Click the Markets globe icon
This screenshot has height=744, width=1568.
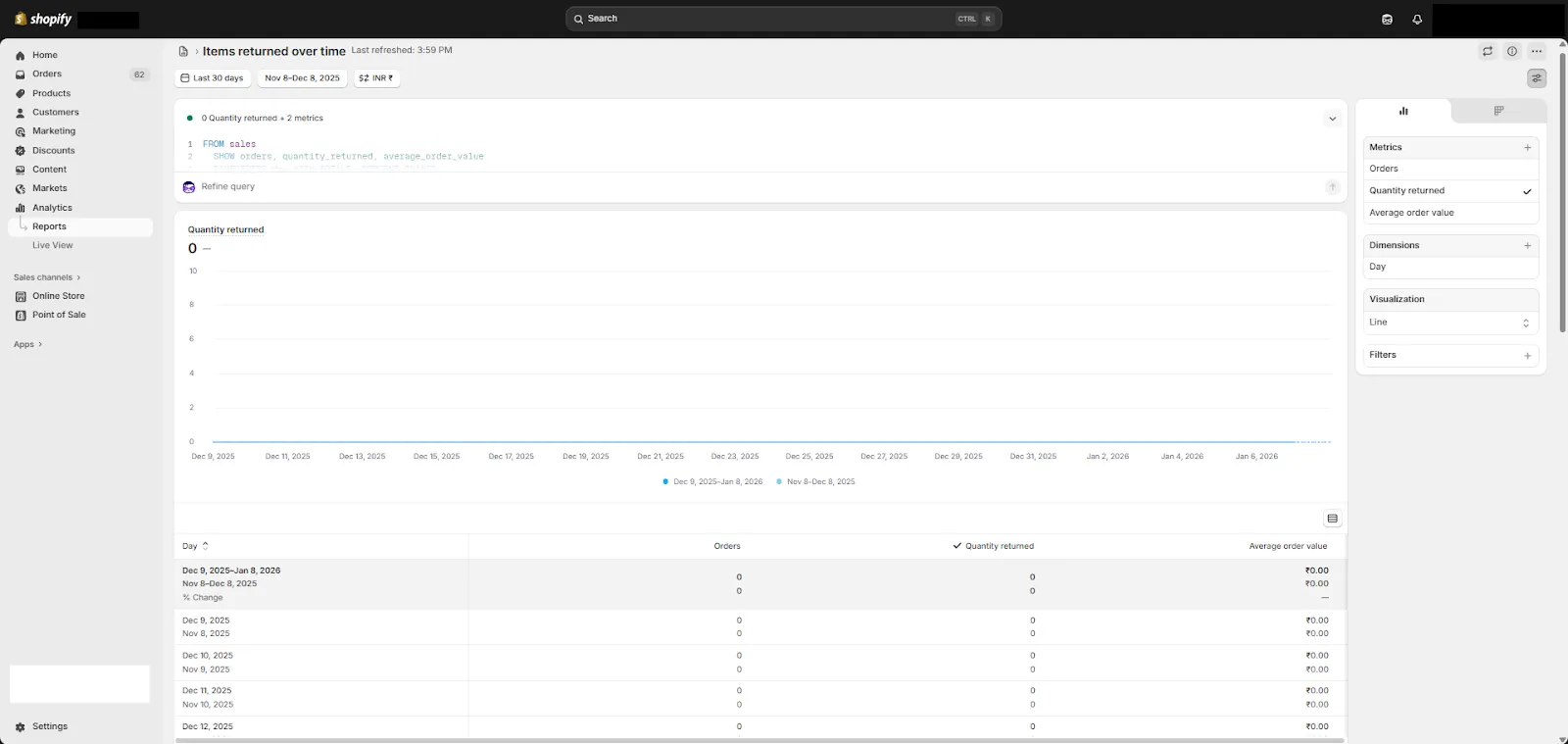coord(21,188)
